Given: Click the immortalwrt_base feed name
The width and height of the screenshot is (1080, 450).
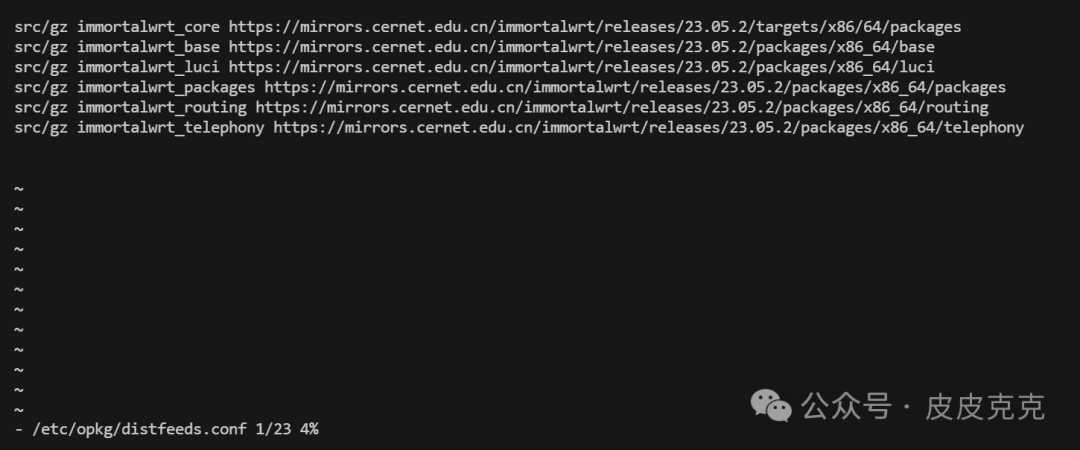Looking at the screenshot, I should coord(148,48).
